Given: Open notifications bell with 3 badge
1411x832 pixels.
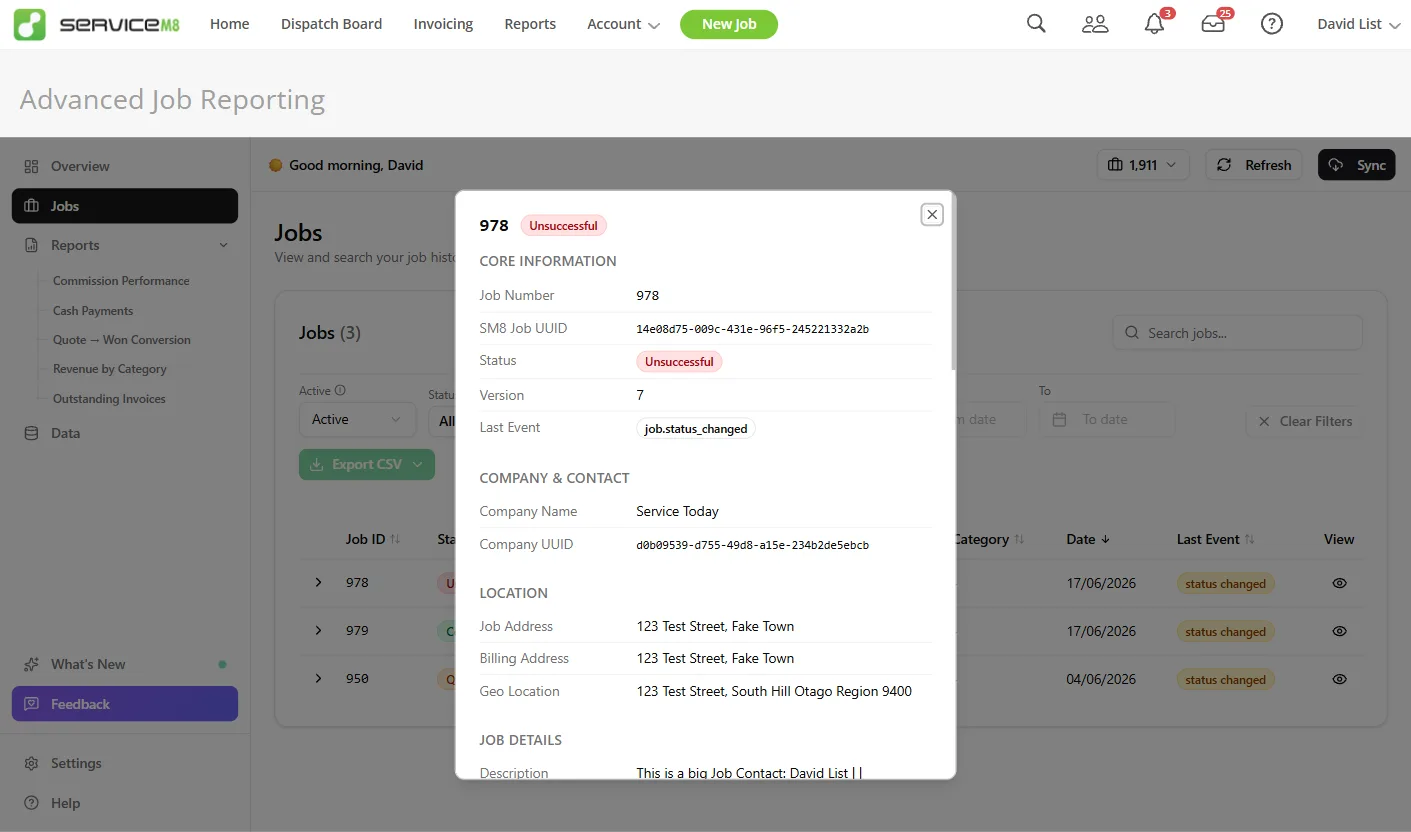Looking at the screenshot, I should tap(1155, 24).
